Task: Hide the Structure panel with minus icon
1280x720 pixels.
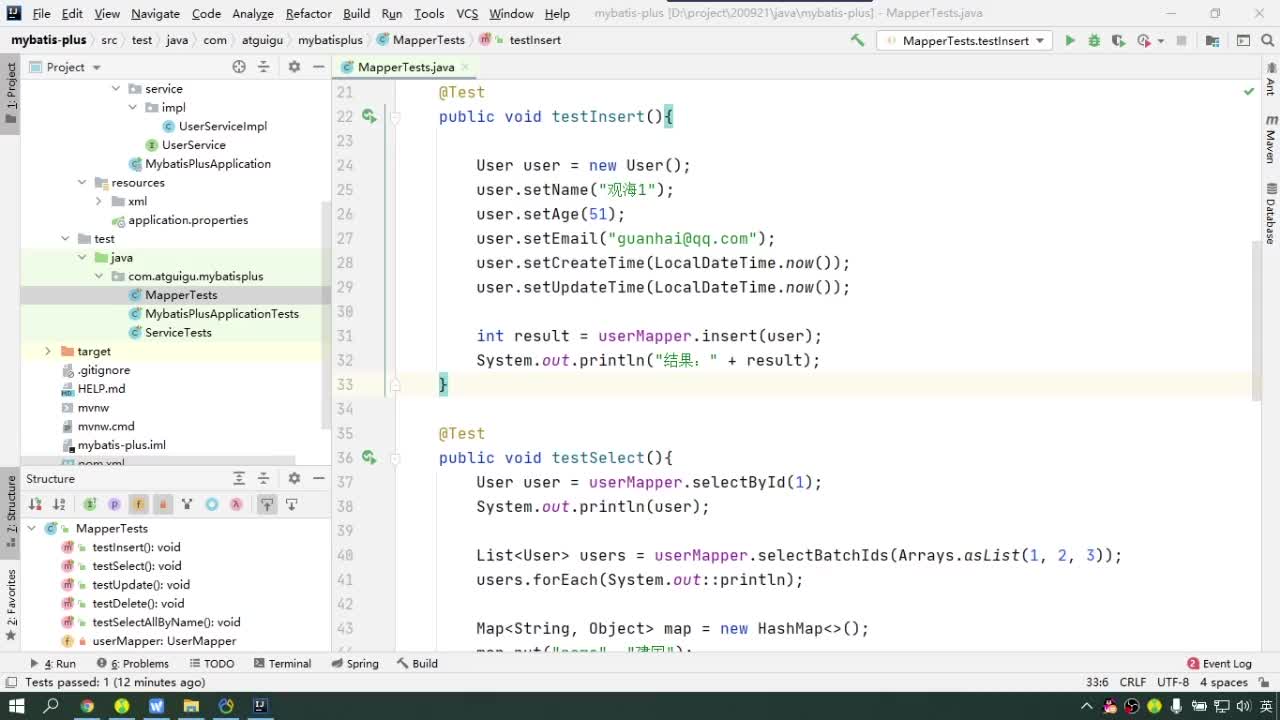Action: tap(318, 479)
